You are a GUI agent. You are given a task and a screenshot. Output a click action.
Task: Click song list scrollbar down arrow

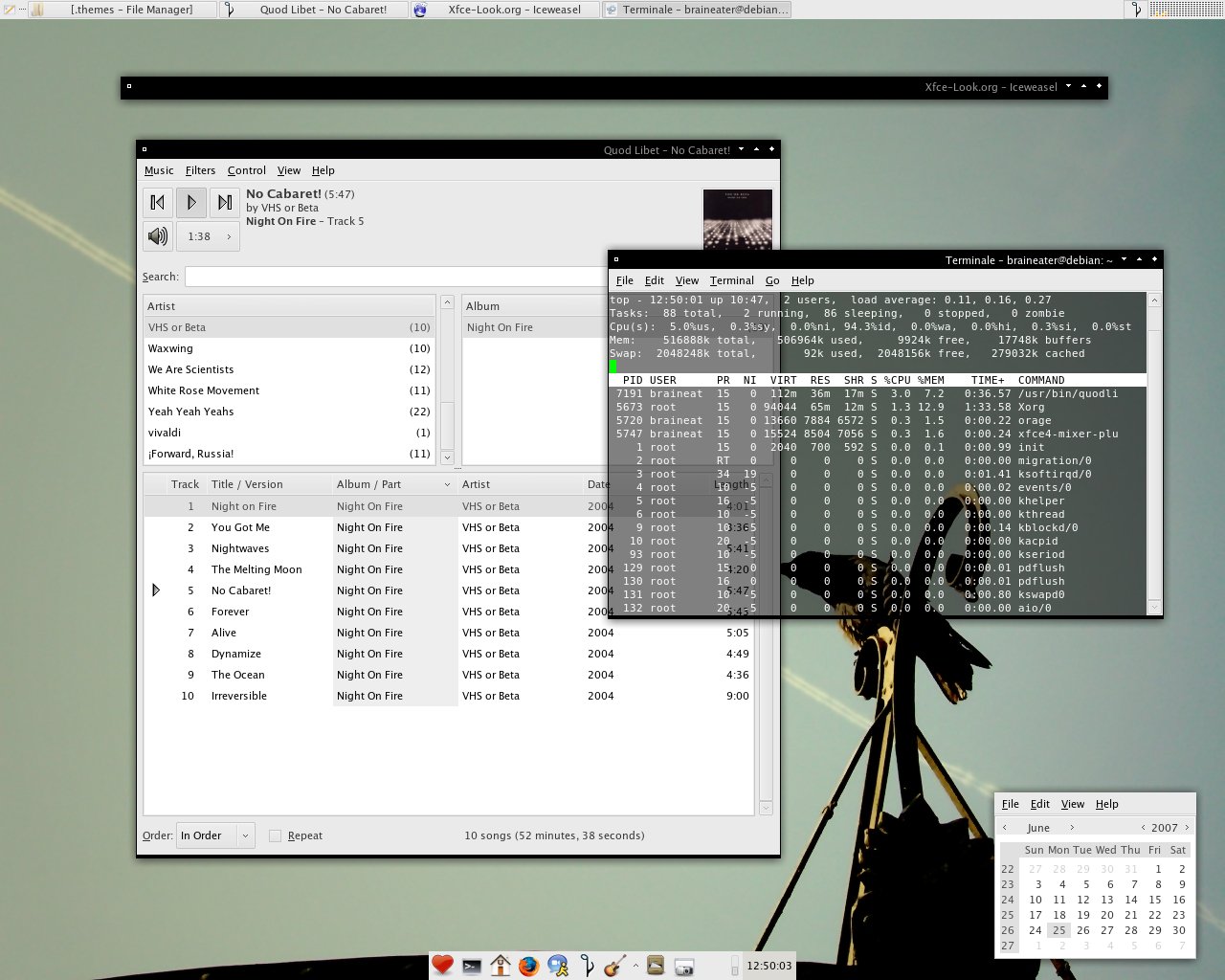pyautogui.click(x=766, y=809)
